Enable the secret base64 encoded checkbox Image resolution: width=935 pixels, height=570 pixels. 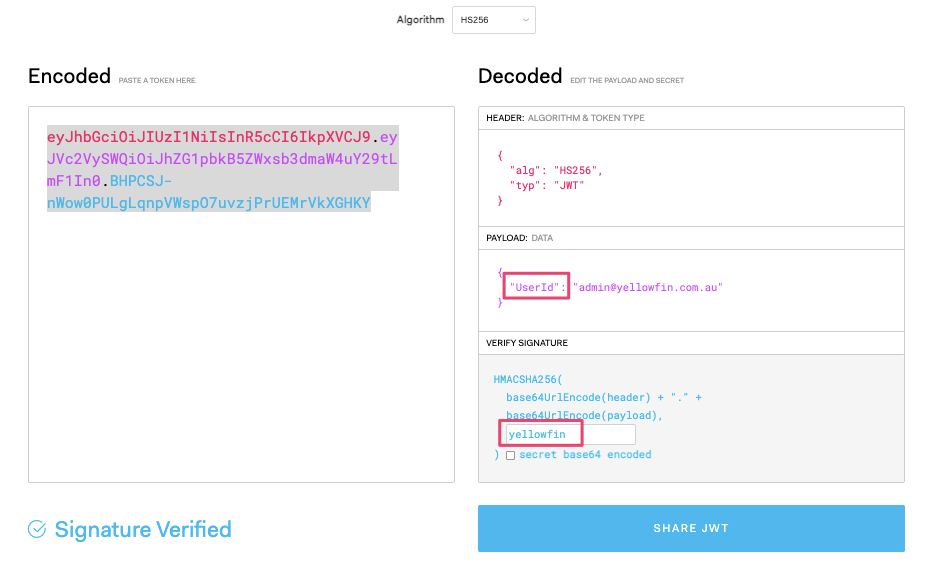click(510, 456)
